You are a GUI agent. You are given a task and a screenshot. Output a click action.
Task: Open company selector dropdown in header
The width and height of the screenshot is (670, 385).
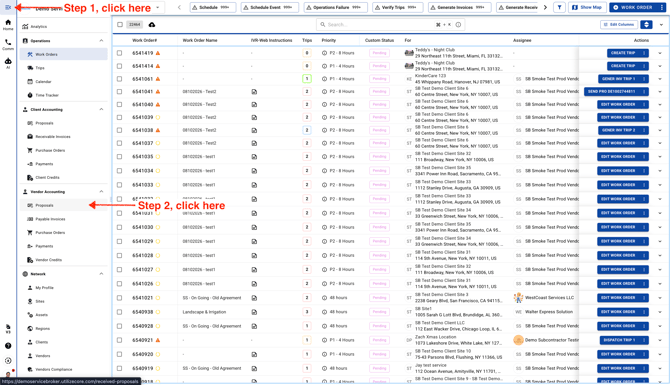pyautogui.click(x=158, y=7)
